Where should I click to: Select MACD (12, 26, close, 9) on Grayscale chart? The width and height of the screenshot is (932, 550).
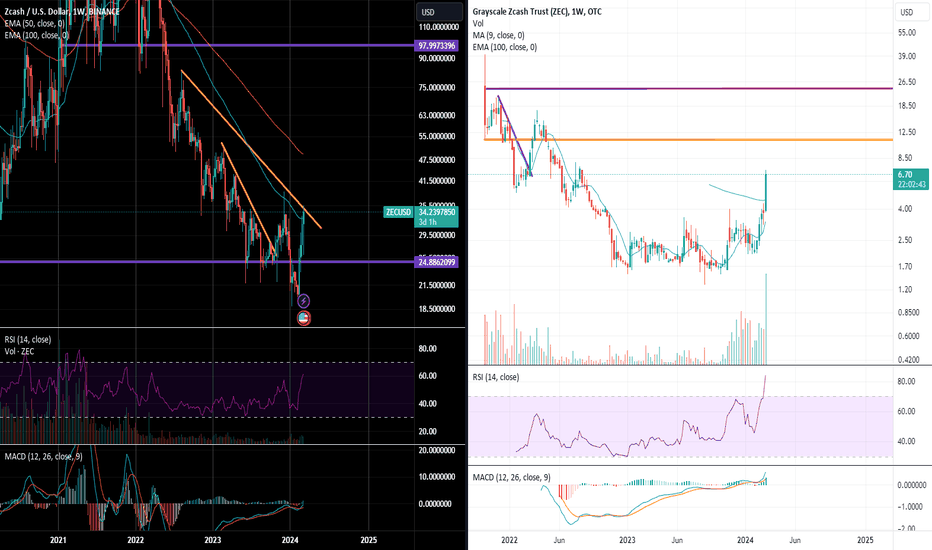tap(511, 477)
